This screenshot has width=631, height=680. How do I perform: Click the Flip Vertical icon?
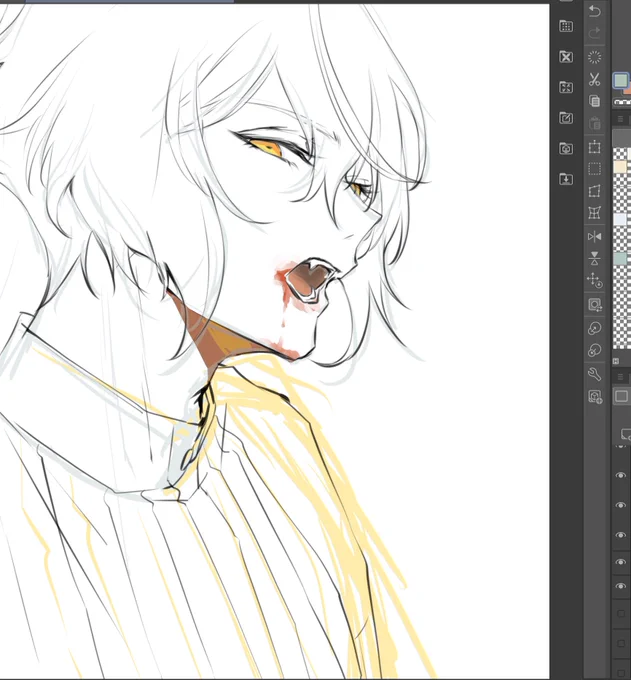pos(595,258)
